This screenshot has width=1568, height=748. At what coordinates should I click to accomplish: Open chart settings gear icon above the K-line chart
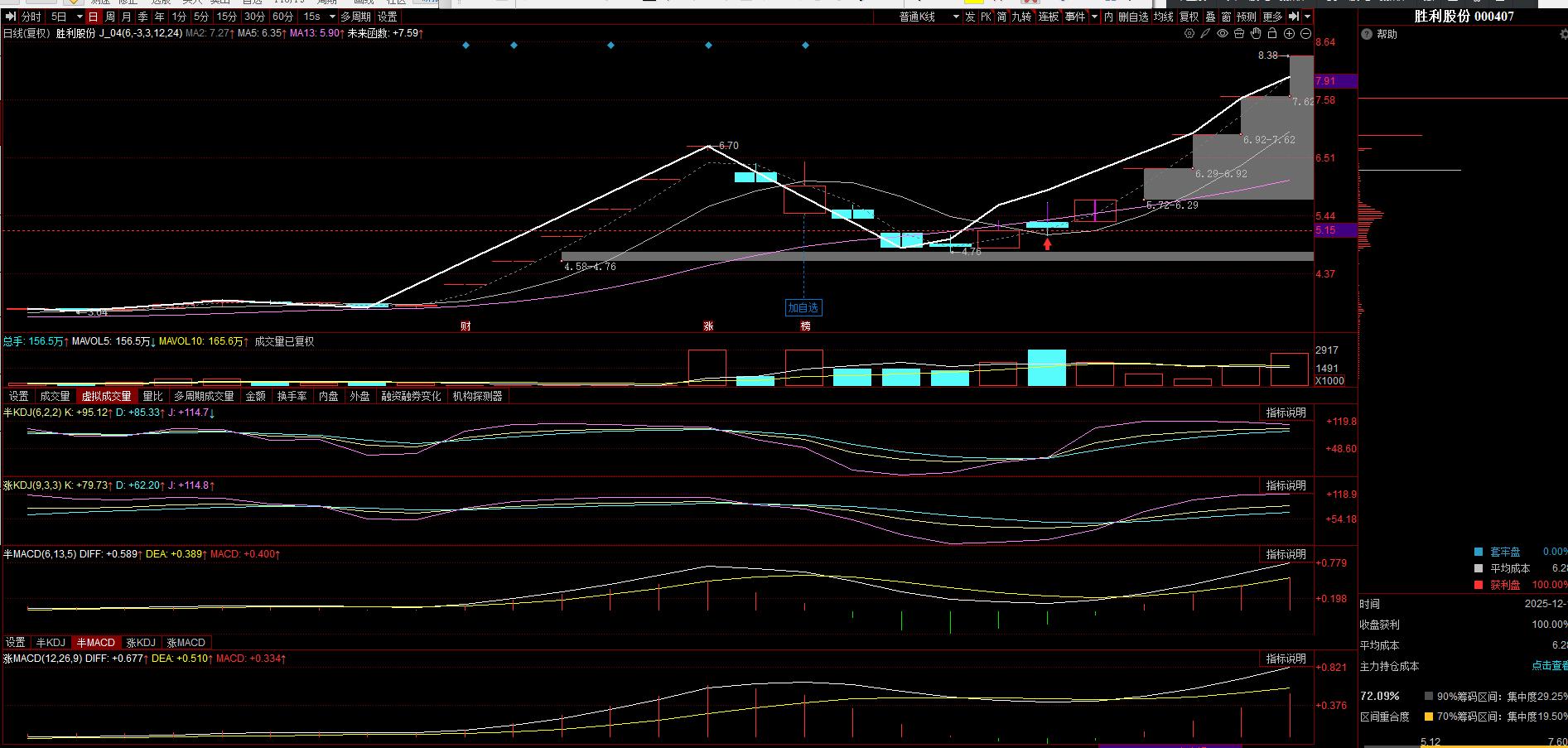(1189, 34)
